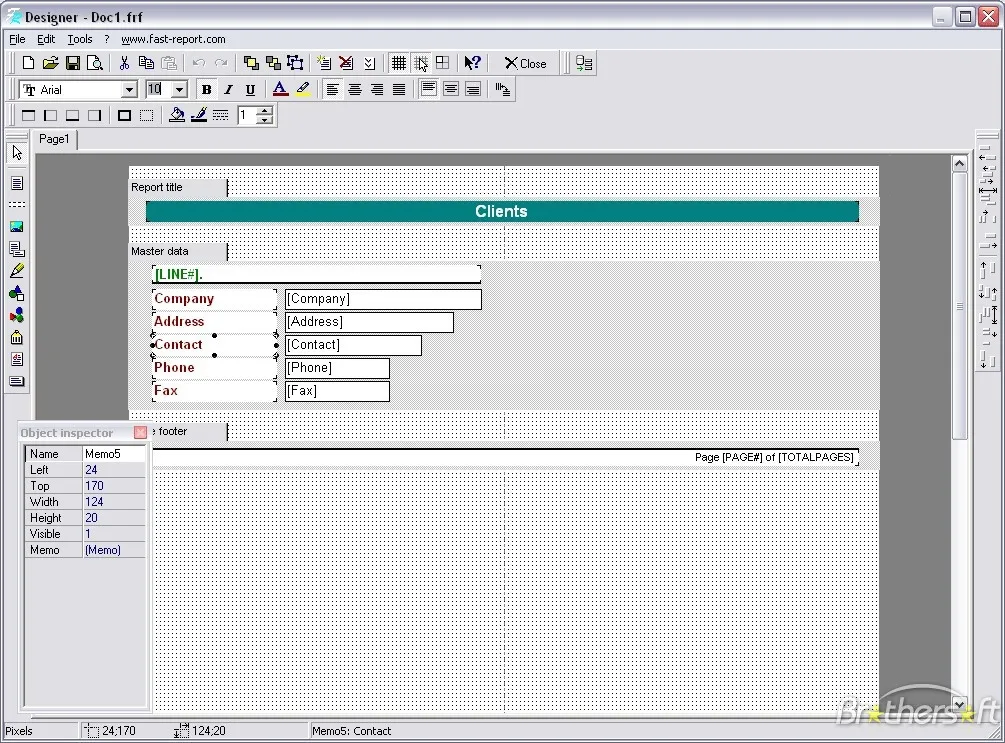The image size is (1005, 743).
Task: Open the Arial font name dropdown
Action: [x=129, y=90]
